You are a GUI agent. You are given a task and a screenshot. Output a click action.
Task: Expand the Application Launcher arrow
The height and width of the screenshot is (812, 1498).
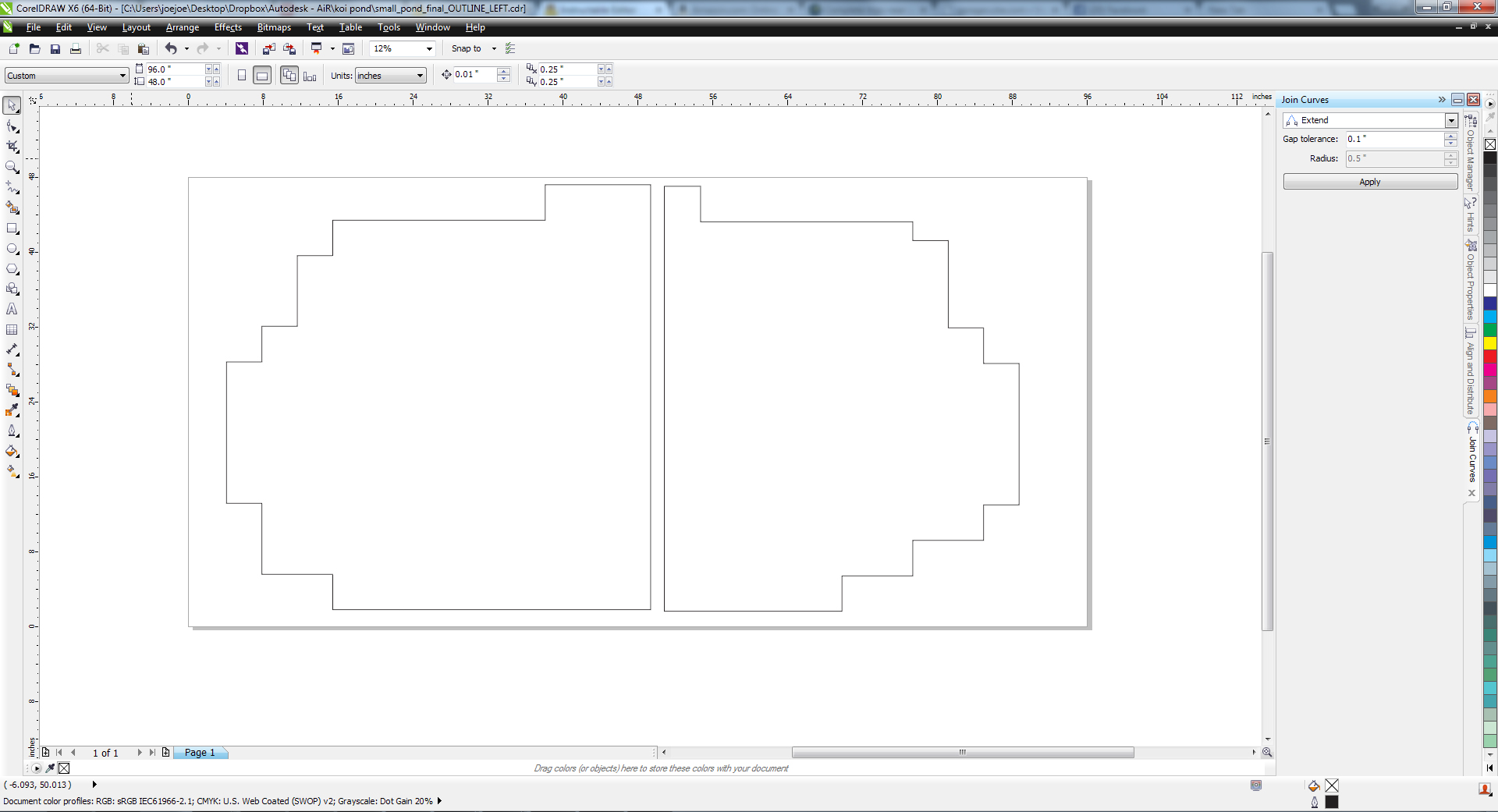[332, 48]
